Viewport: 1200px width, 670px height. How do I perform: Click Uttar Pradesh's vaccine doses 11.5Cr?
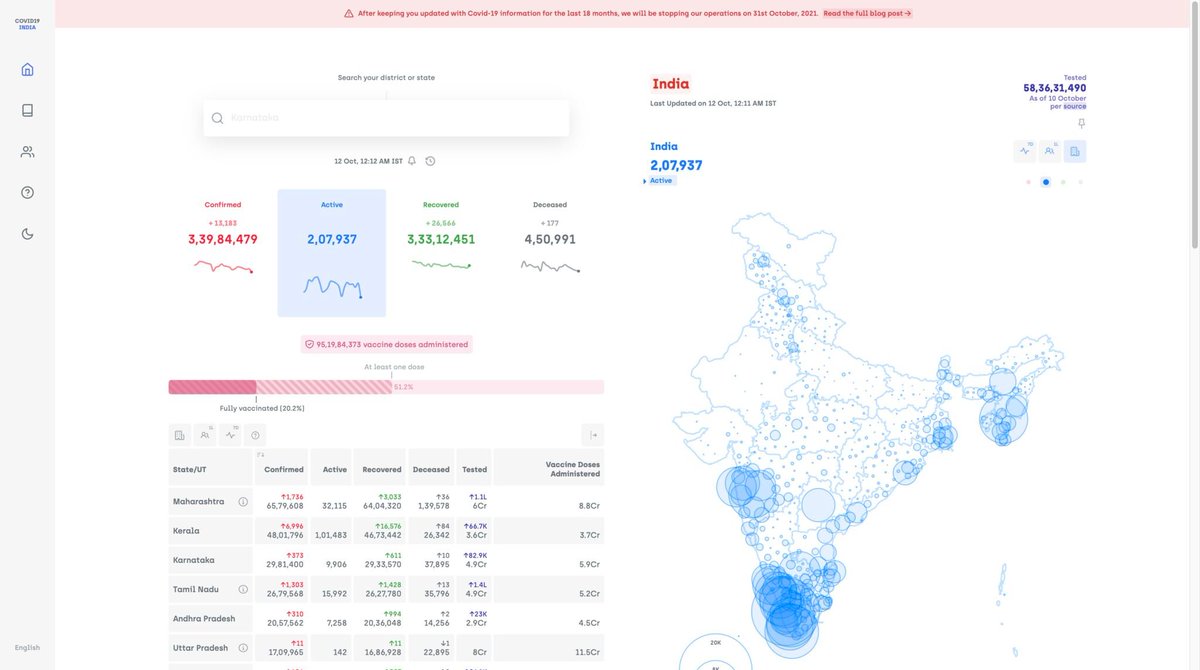tap(587, 652)
